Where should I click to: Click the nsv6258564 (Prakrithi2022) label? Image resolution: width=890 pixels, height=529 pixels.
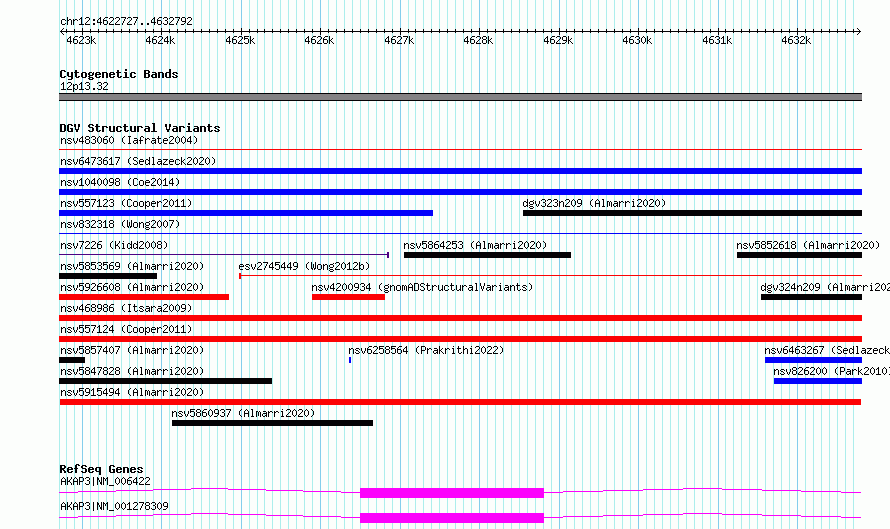(x=426, y=350)
